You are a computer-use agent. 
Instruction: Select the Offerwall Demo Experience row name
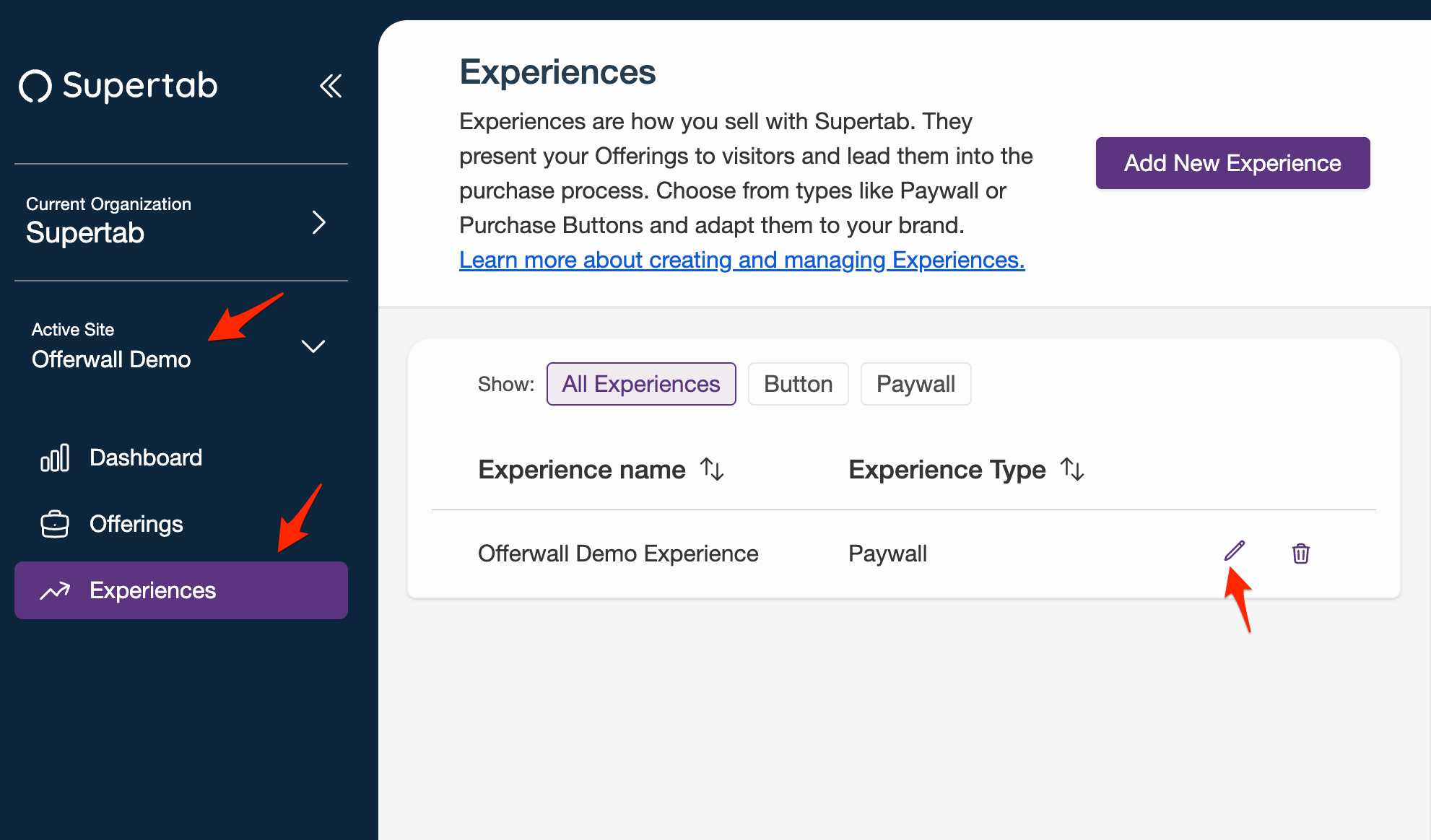[x=618, y=554]
